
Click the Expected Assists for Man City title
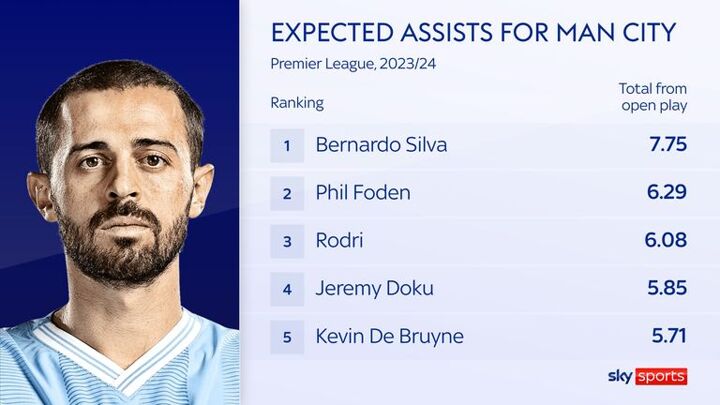click(x=474, y=32)
